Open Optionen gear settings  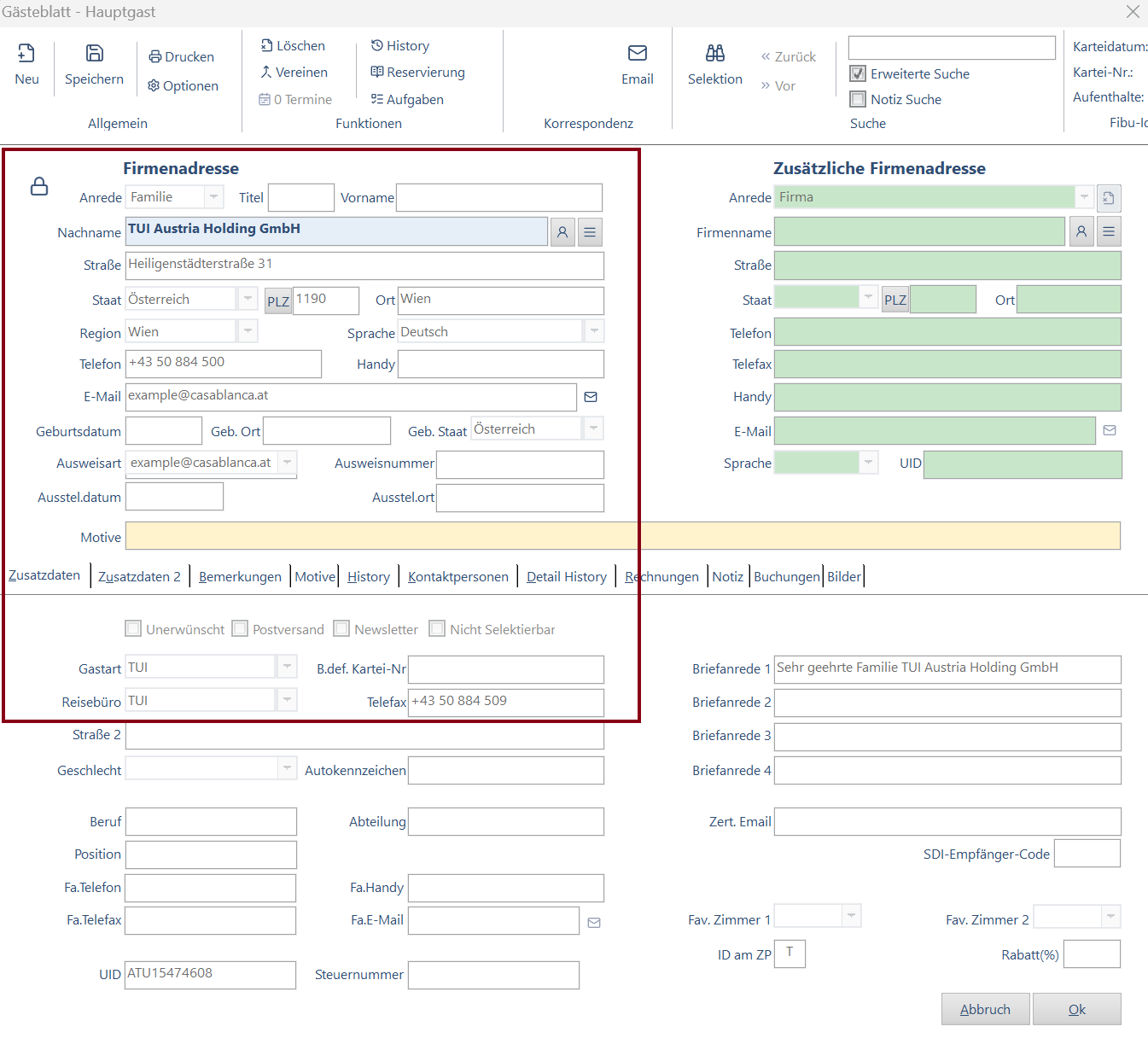click(183, 85)
